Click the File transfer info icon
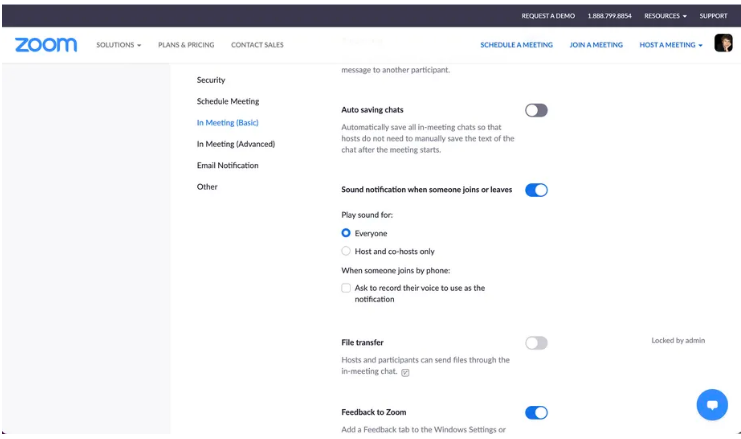 click(x=405, y=373)
